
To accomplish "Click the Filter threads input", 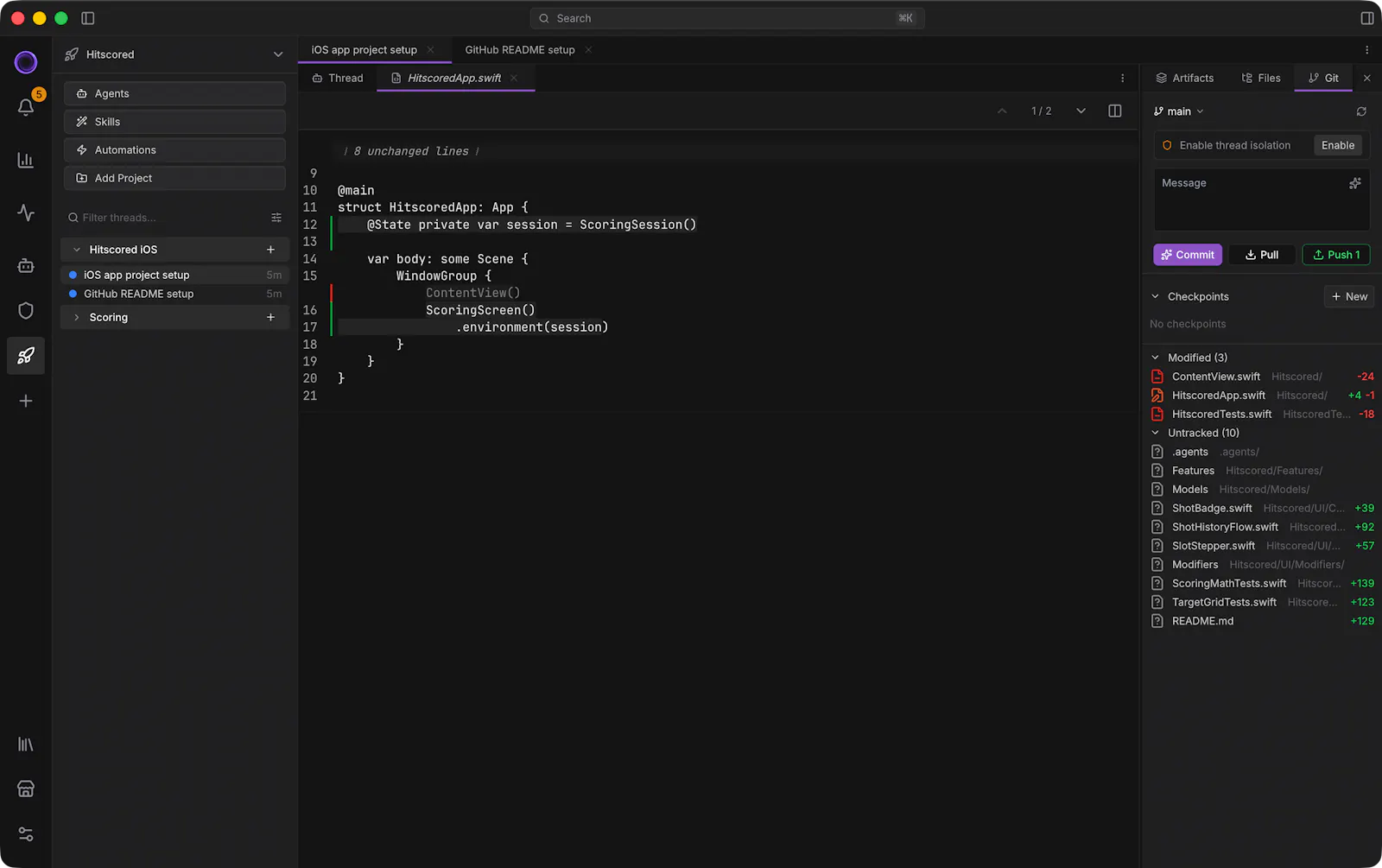I will click(164, 218).
